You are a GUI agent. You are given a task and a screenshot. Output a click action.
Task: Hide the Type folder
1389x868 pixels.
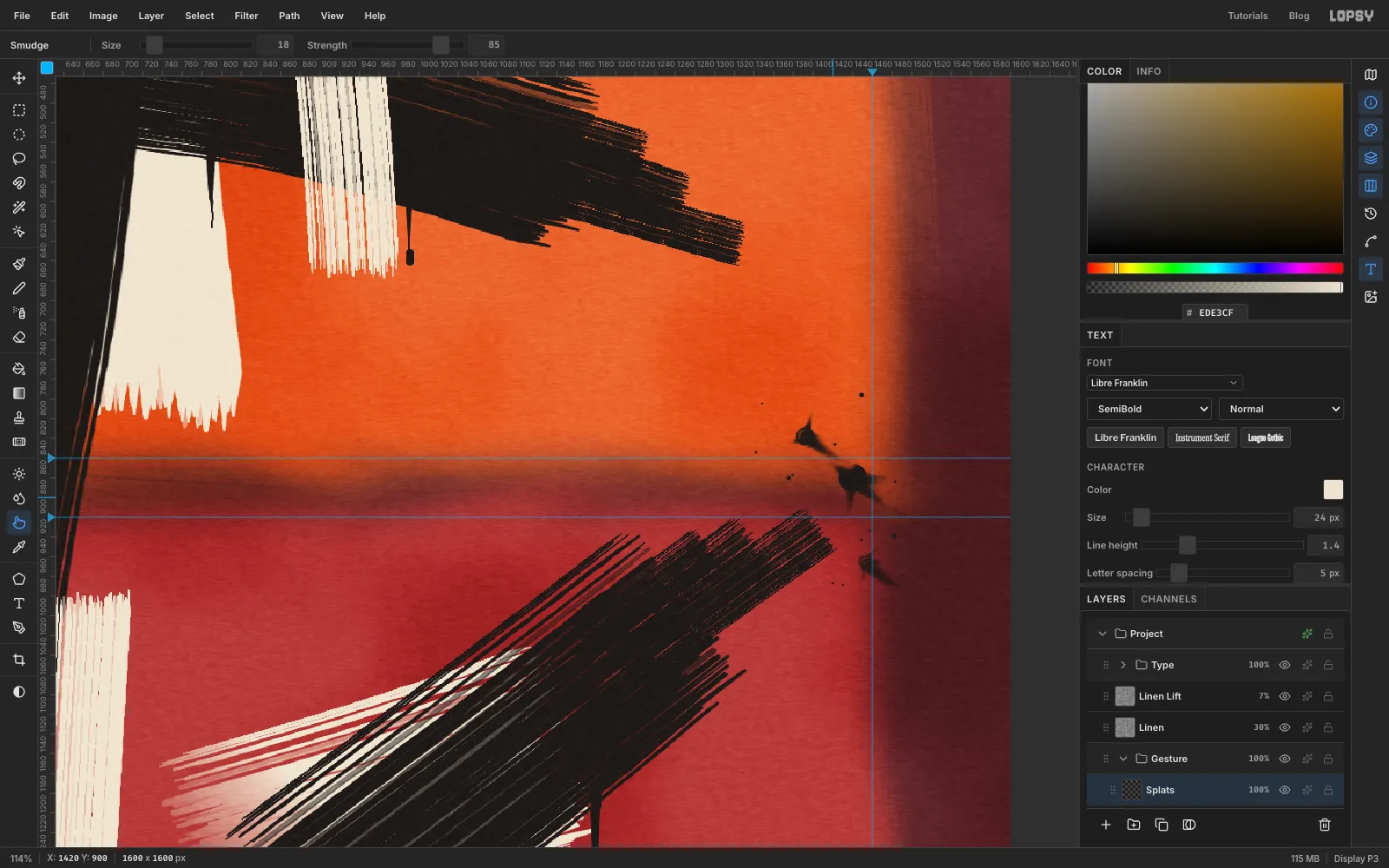click(x=1285, y=665)
